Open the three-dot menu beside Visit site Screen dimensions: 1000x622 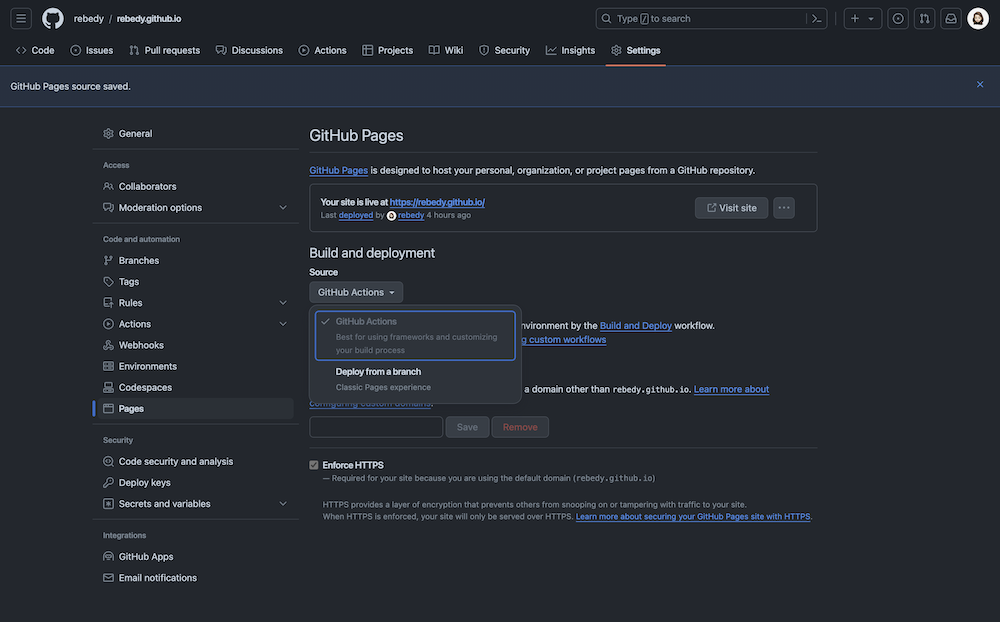click(x=784, y=207)
